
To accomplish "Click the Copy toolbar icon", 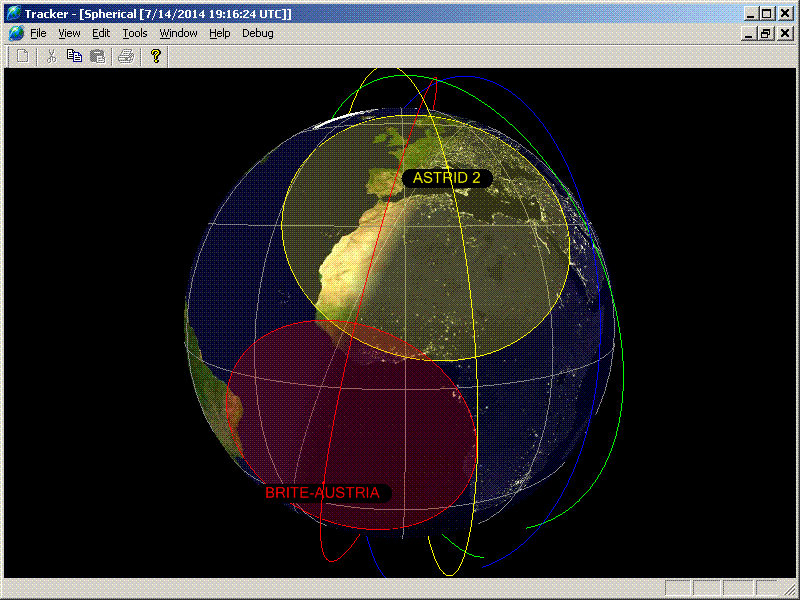I will tap(74, 56).
